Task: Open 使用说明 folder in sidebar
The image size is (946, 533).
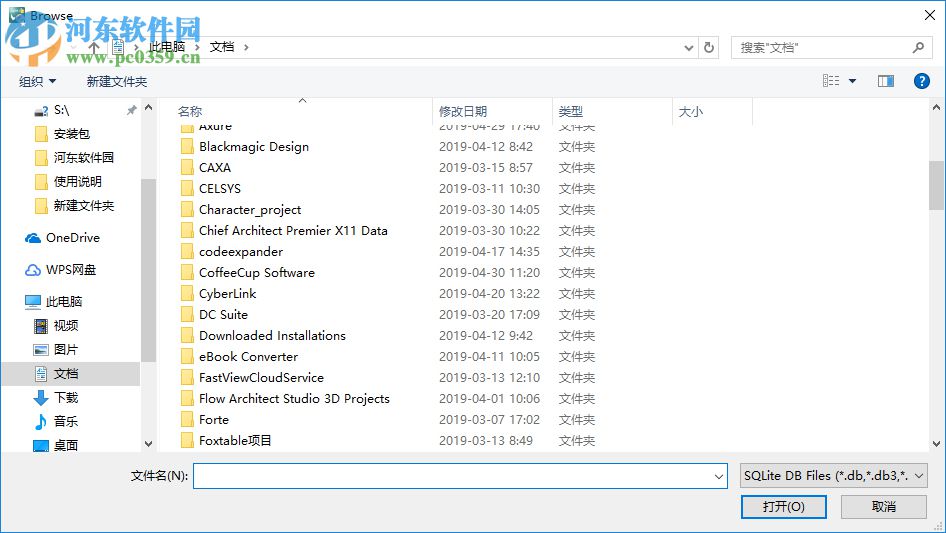Action: (x=78, y=182)
